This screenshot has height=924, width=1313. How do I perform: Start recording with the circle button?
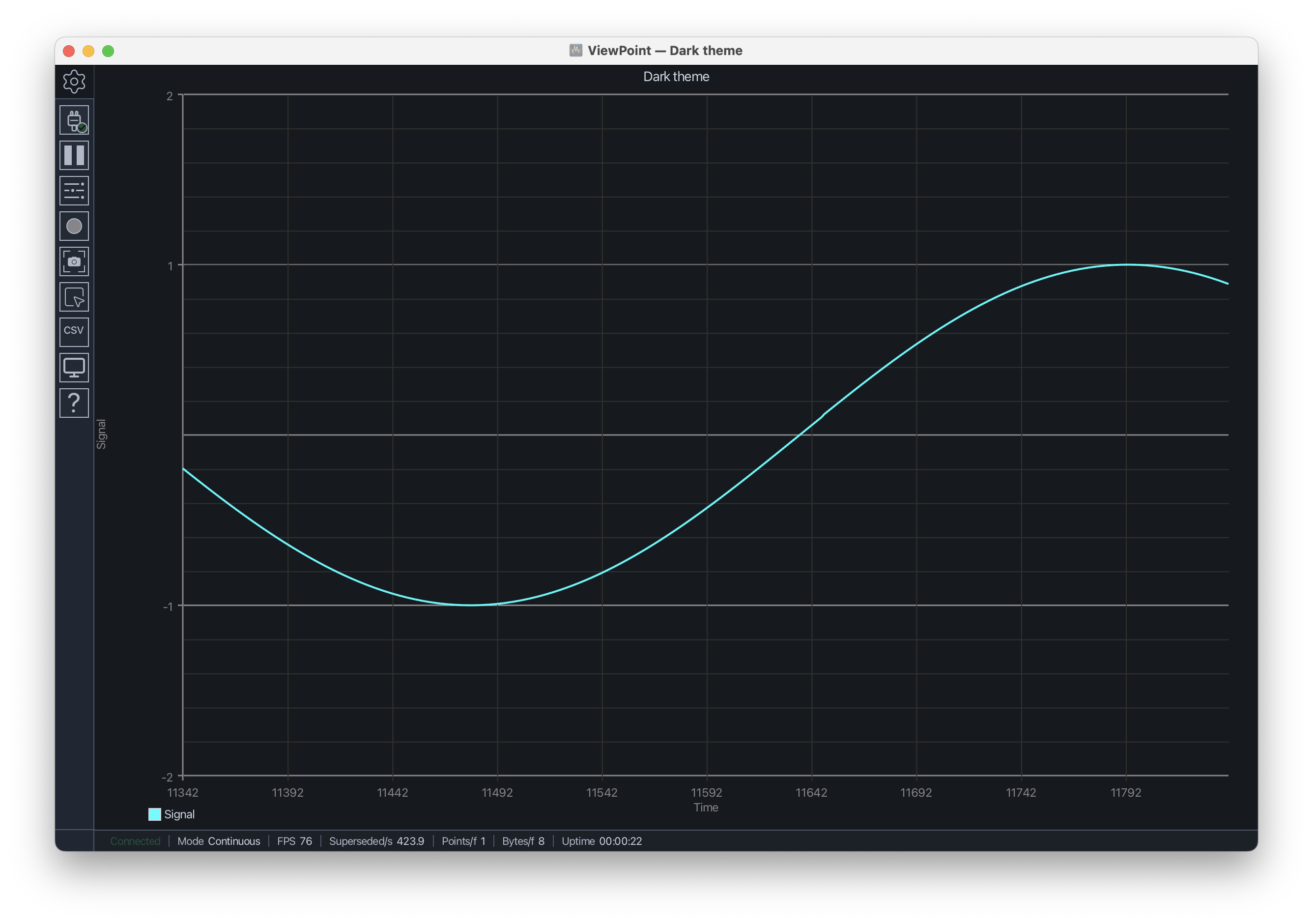click(x=74, y=227)
